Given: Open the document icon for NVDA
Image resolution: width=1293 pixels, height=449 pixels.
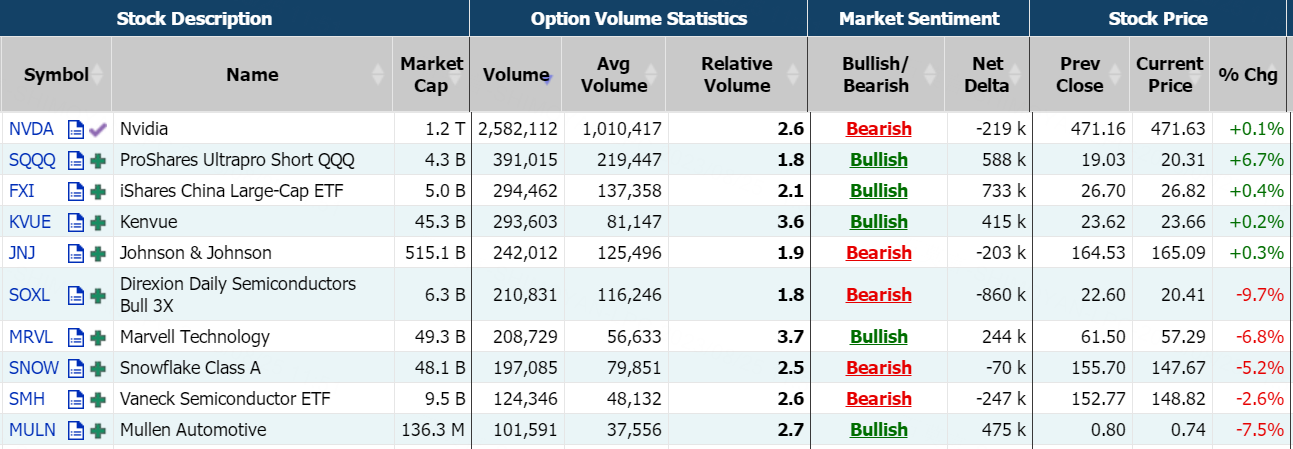Looking at the screenshot, I should point(75,129).
